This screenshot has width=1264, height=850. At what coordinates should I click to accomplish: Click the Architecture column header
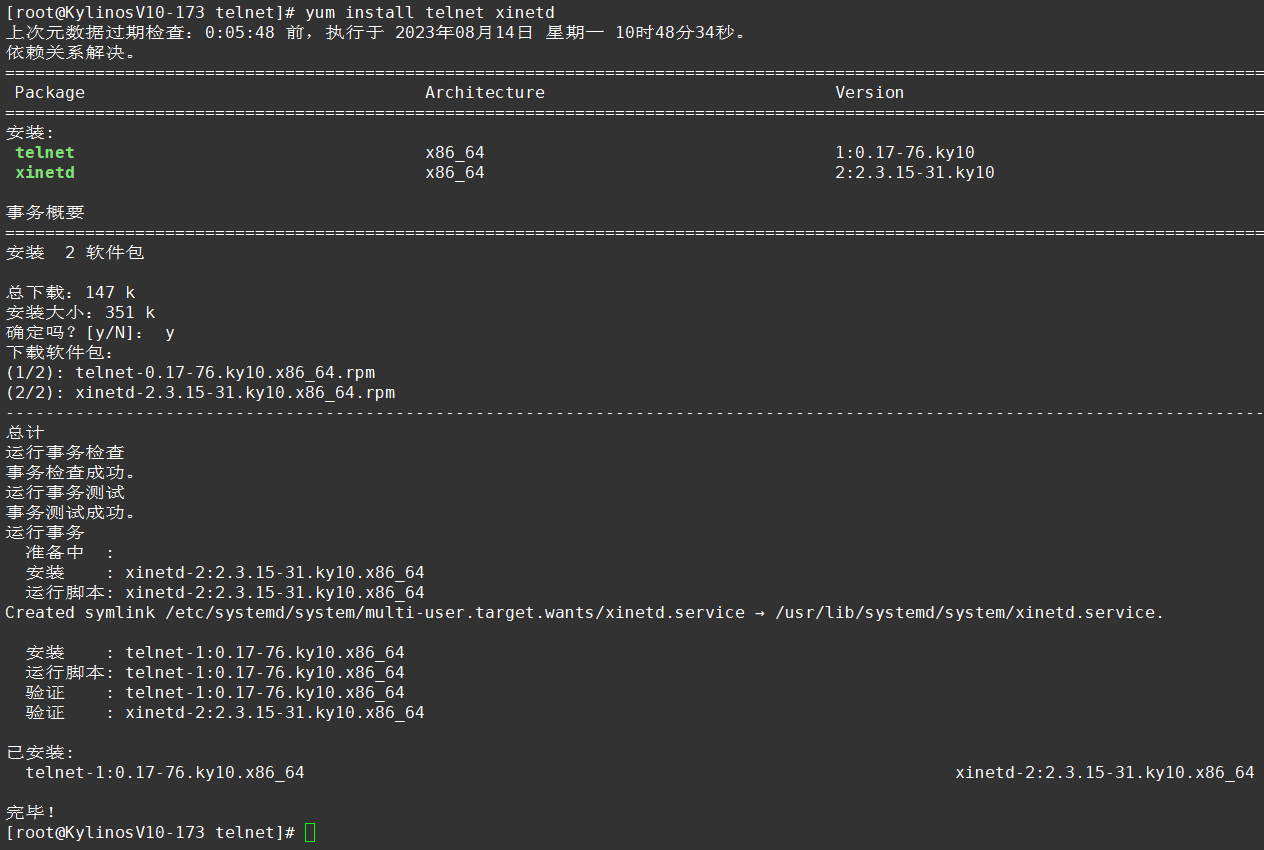[484, 92]
